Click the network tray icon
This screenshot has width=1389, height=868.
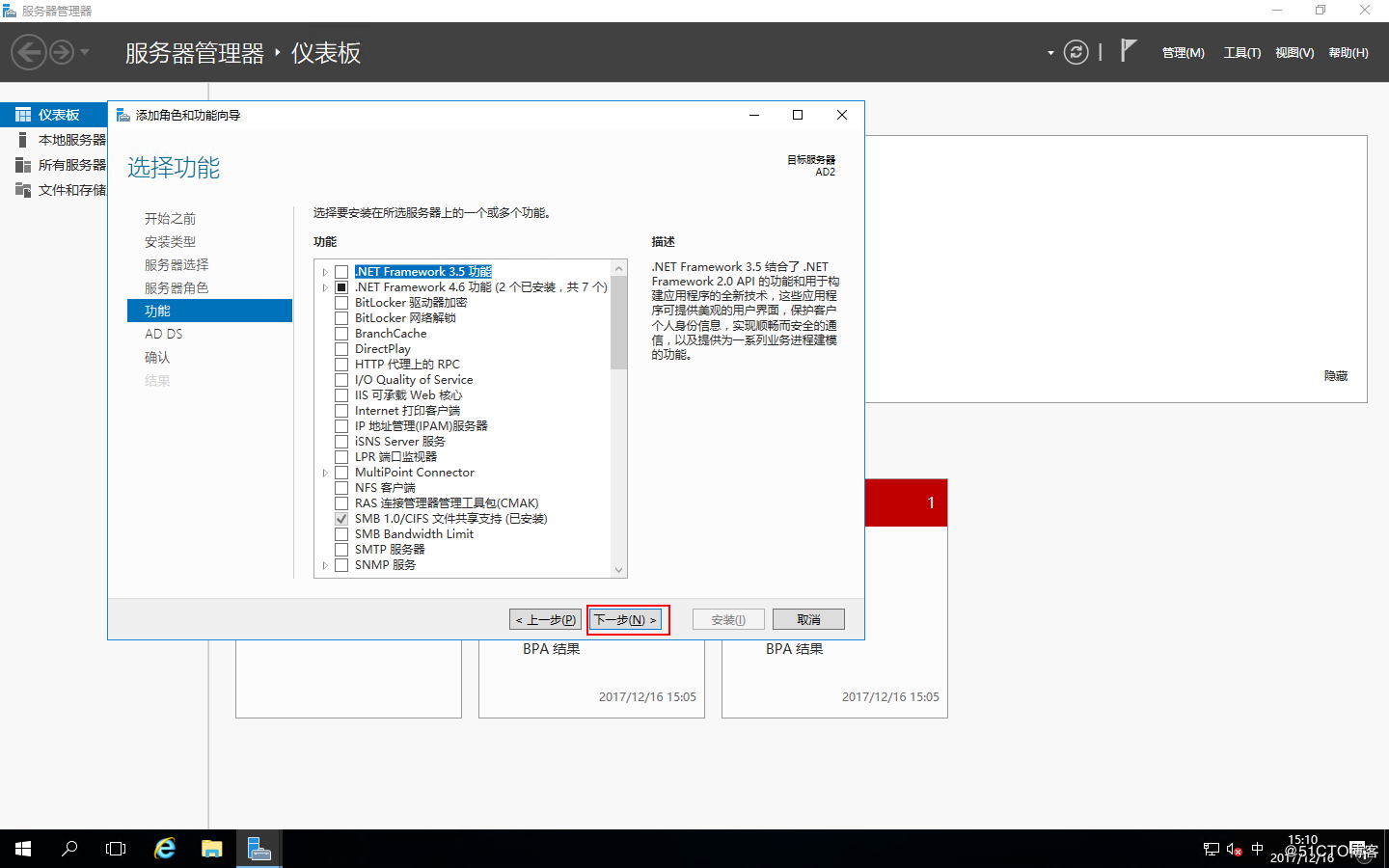(x=1212, y=849)
